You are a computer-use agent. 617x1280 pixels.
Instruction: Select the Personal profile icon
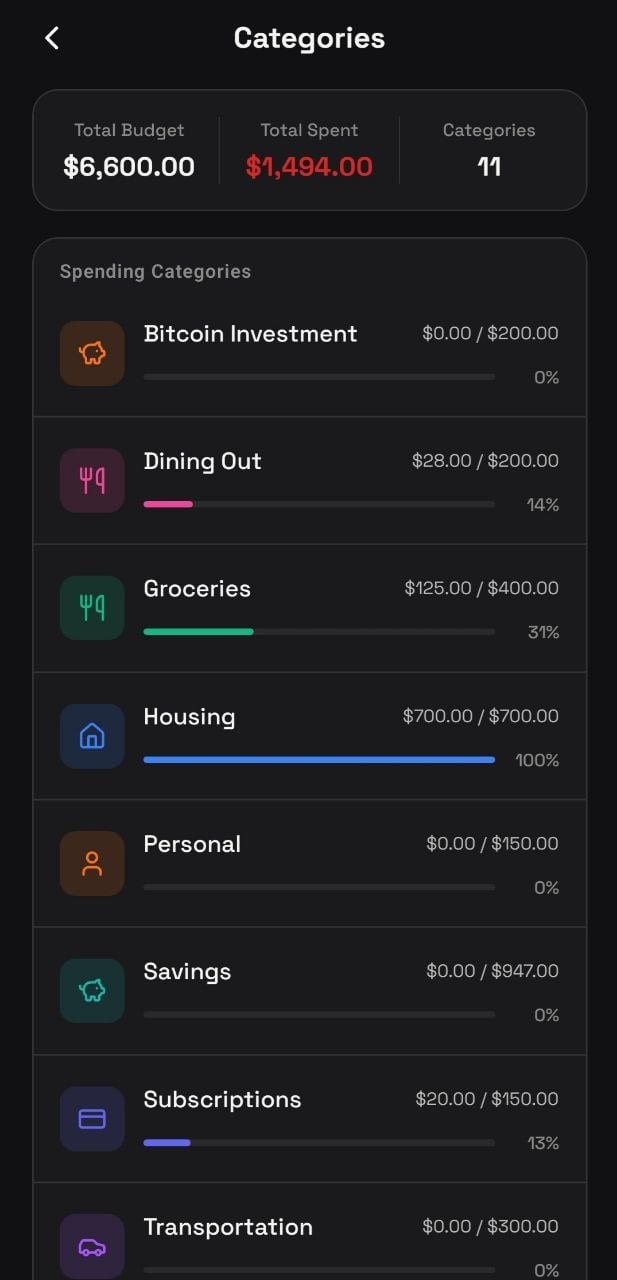(x=92, y=863)
